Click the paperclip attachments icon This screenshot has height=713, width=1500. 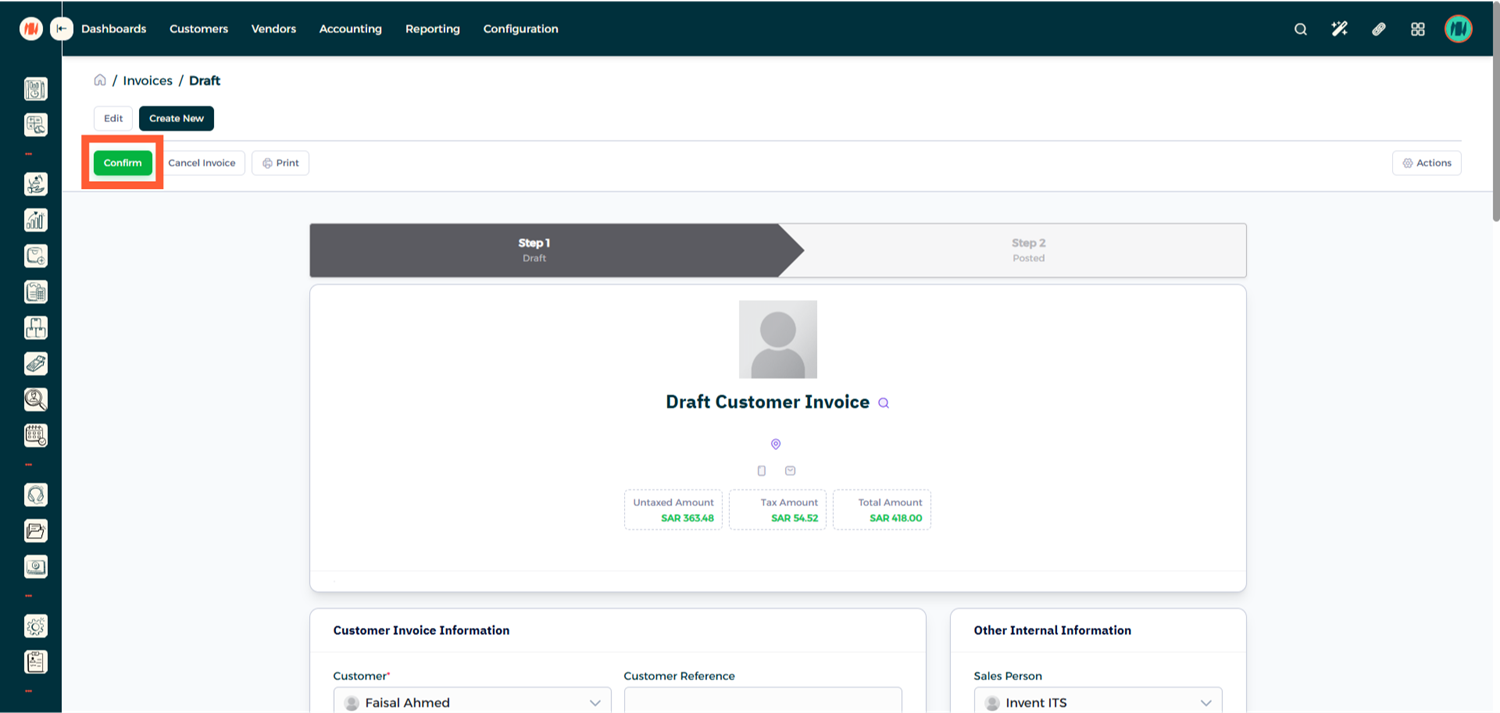1378,29
